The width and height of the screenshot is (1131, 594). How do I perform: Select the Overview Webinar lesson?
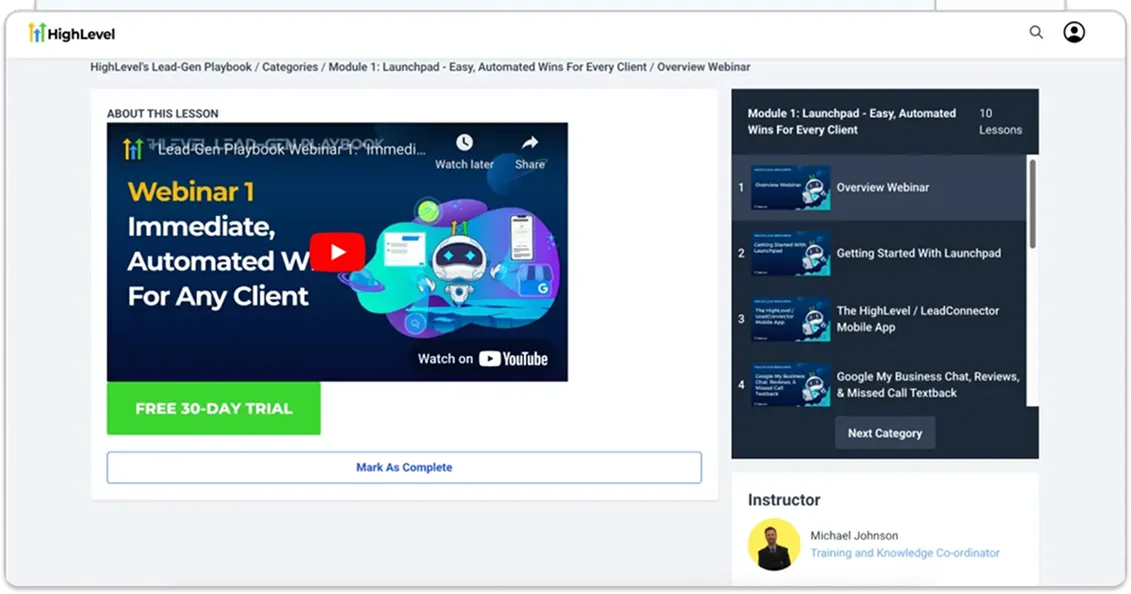tap(882, 188)
